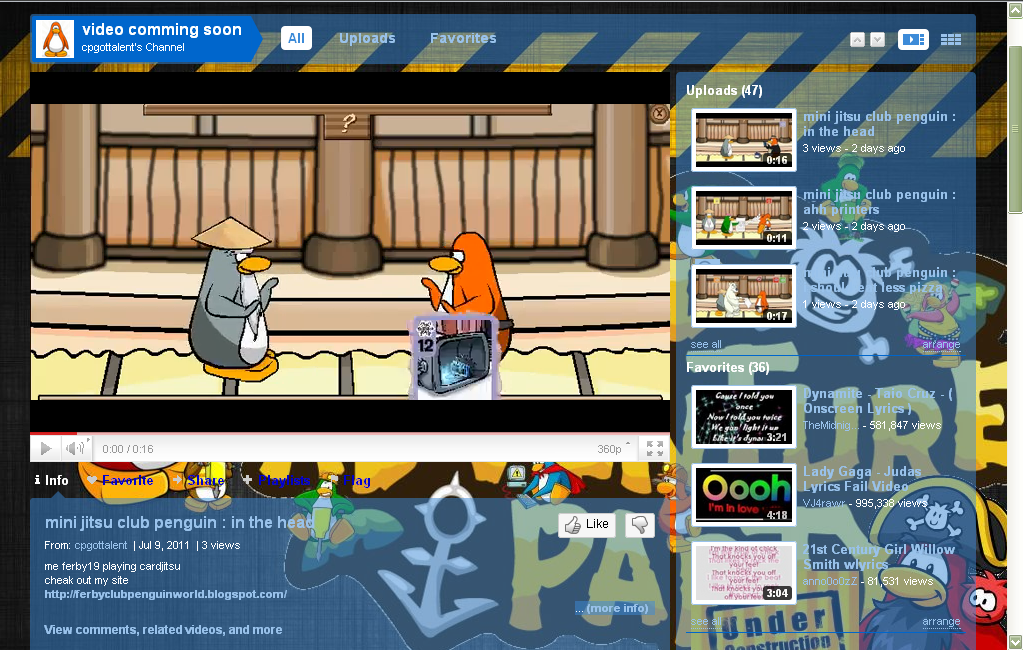The image size is (1023, 650).
Task: Open 21st Century Girl thumbnail
Action: [744, 572]
